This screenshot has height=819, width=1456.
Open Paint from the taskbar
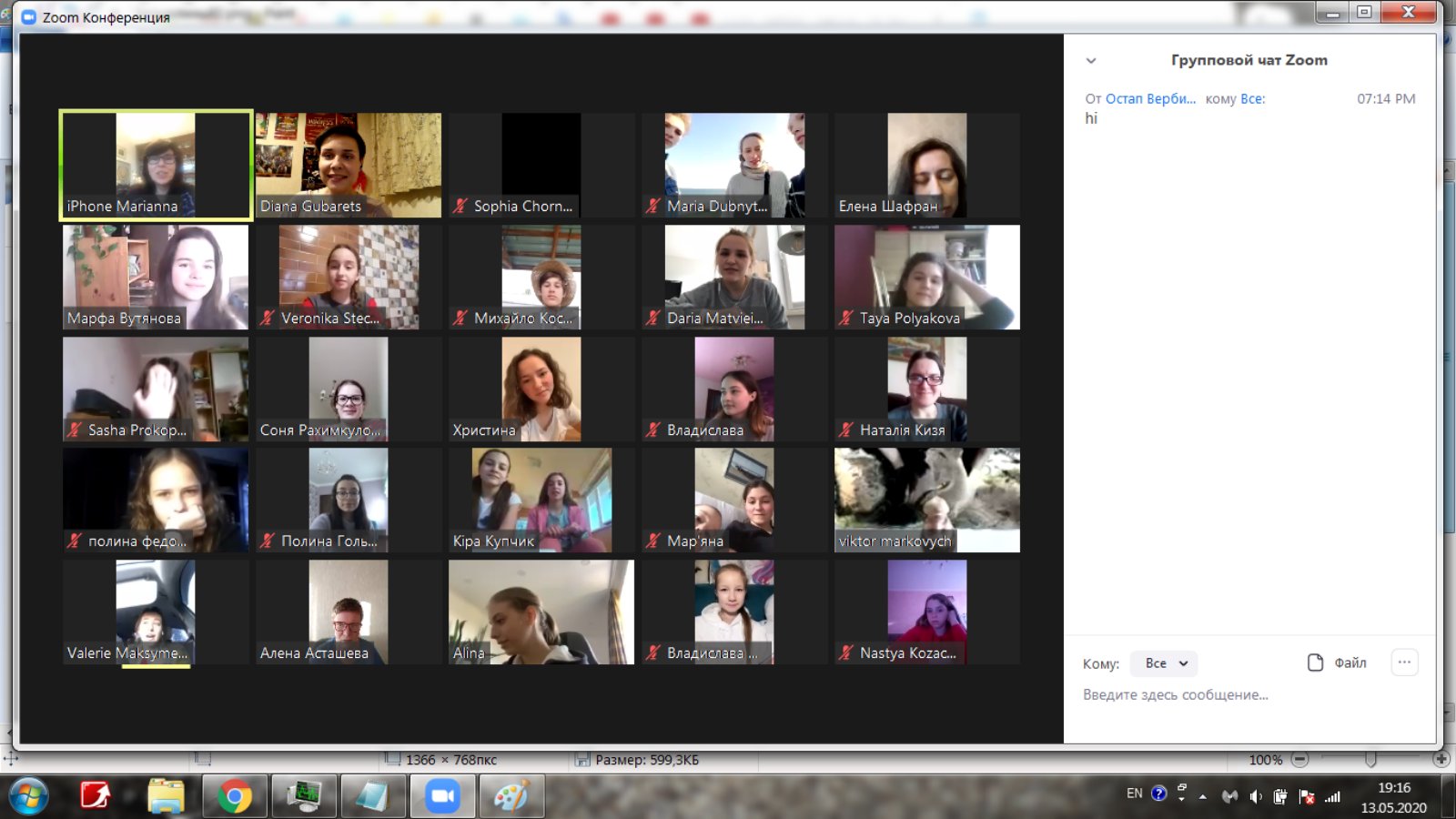511,796
